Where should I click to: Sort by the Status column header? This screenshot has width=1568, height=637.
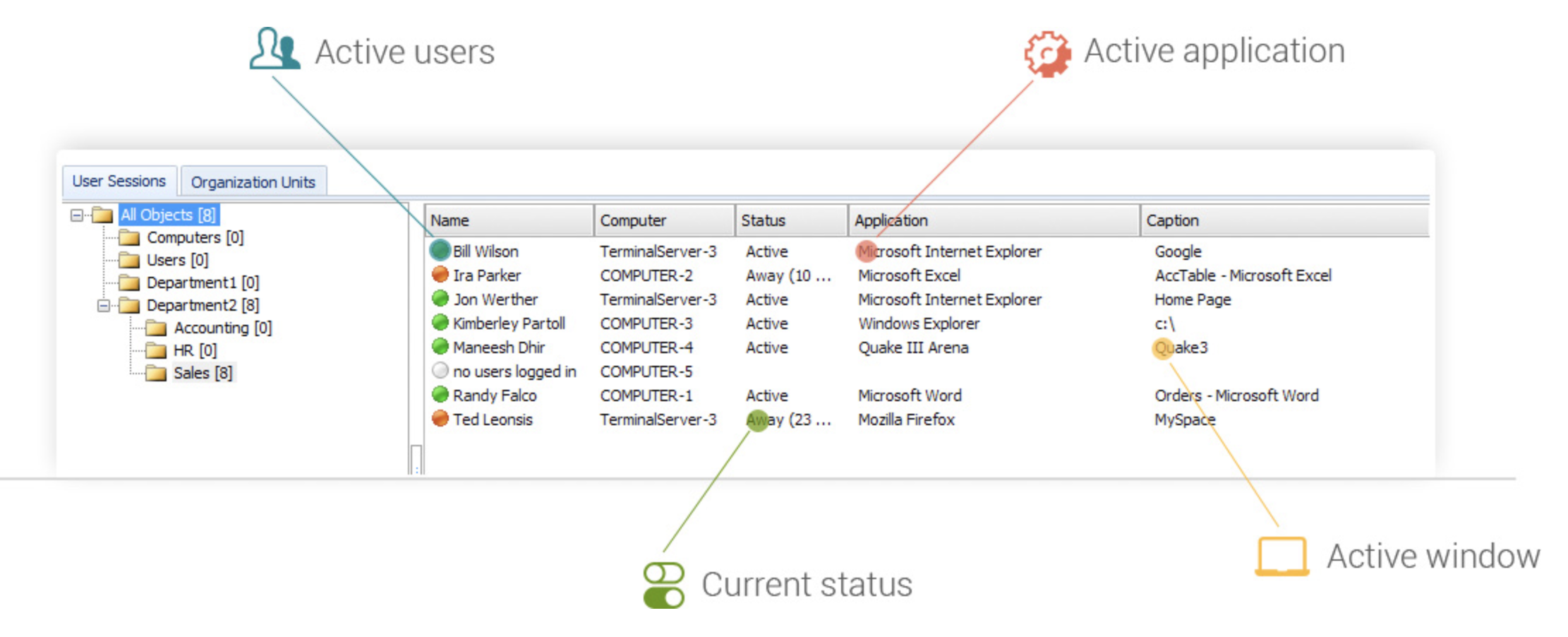[x=791, y=220]
